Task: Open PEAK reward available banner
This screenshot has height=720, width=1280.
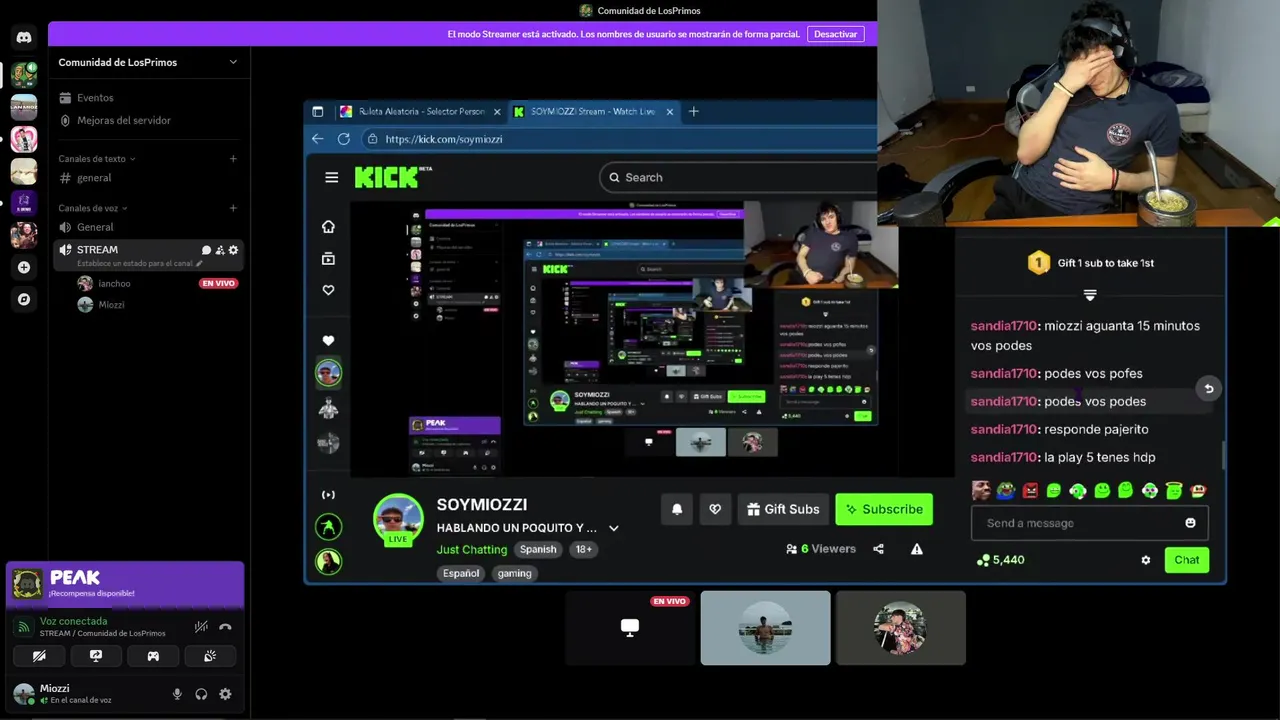Action: point(125,585)
